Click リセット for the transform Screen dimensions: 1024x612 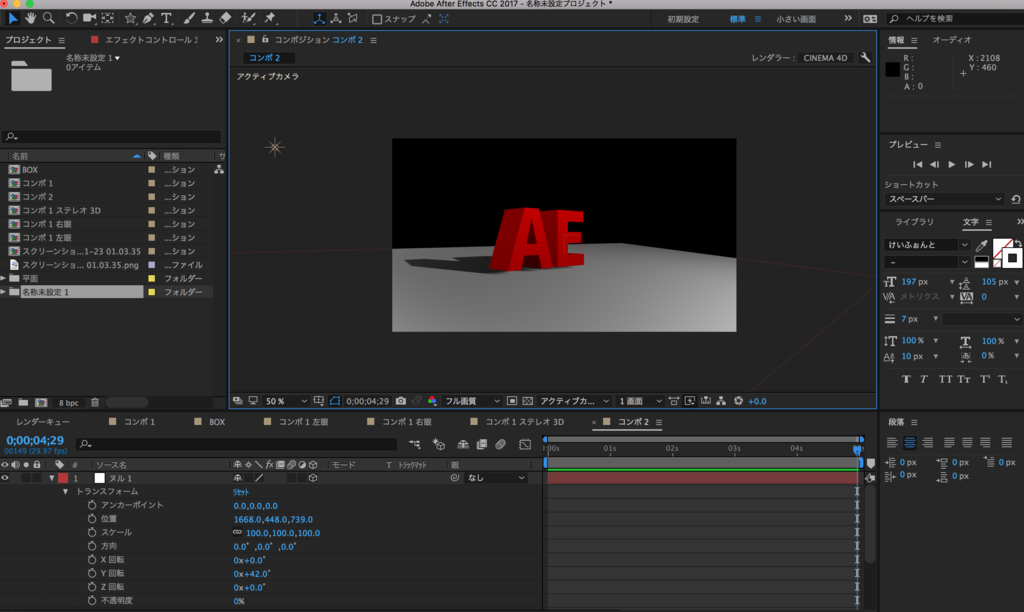pos(241,492)
